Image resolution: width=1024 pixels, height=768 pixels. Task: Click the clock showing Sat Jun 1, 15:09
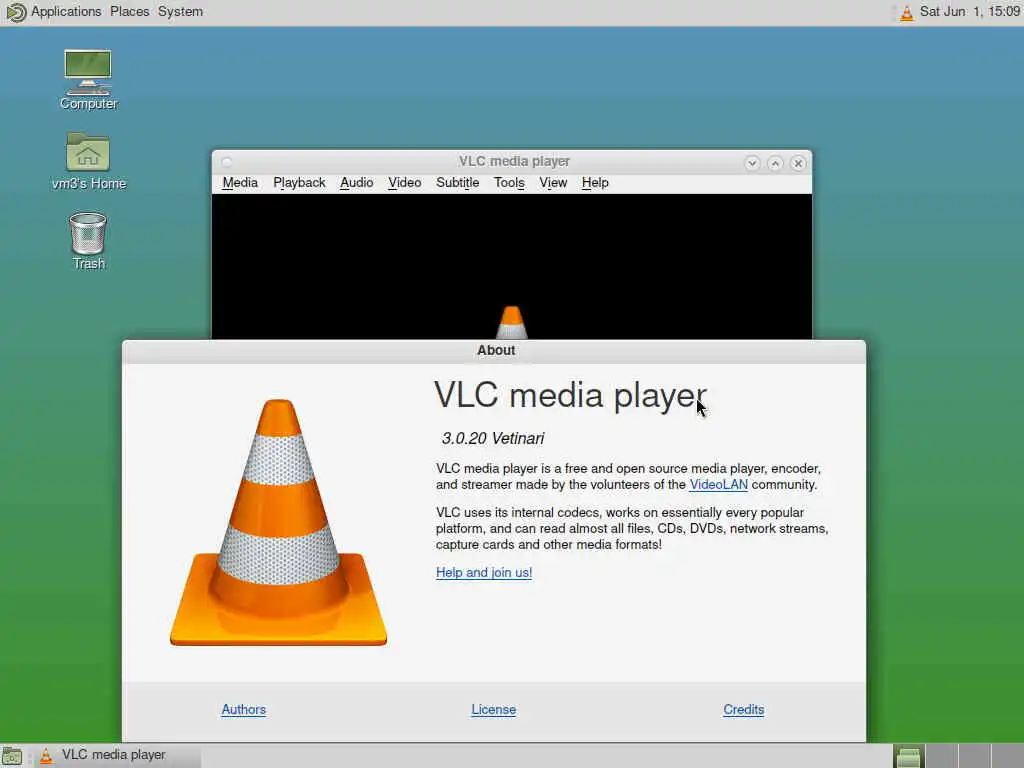point(970,12)
